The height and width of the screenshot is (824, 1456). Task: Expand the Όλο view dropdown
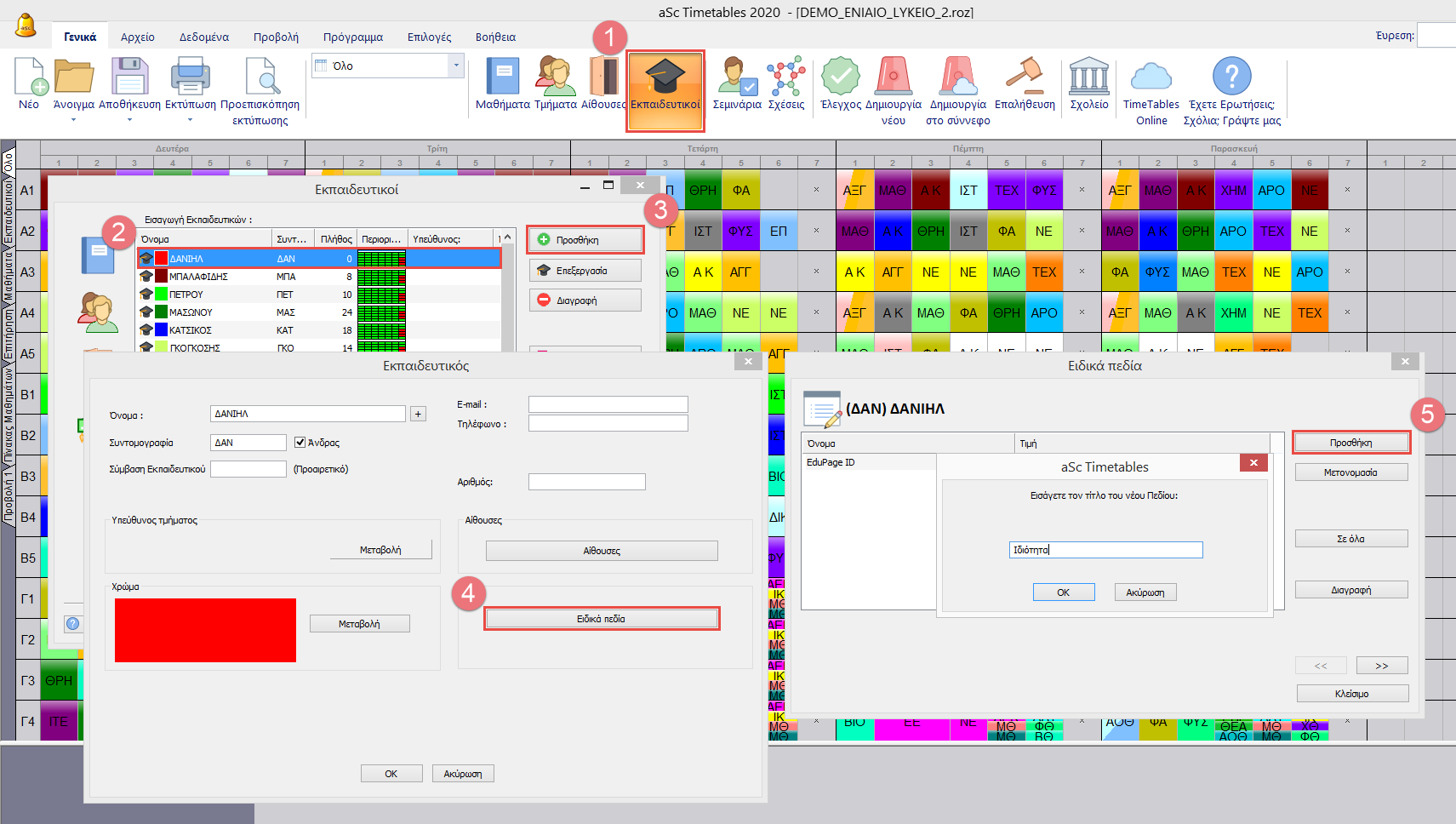coord(456,66)
